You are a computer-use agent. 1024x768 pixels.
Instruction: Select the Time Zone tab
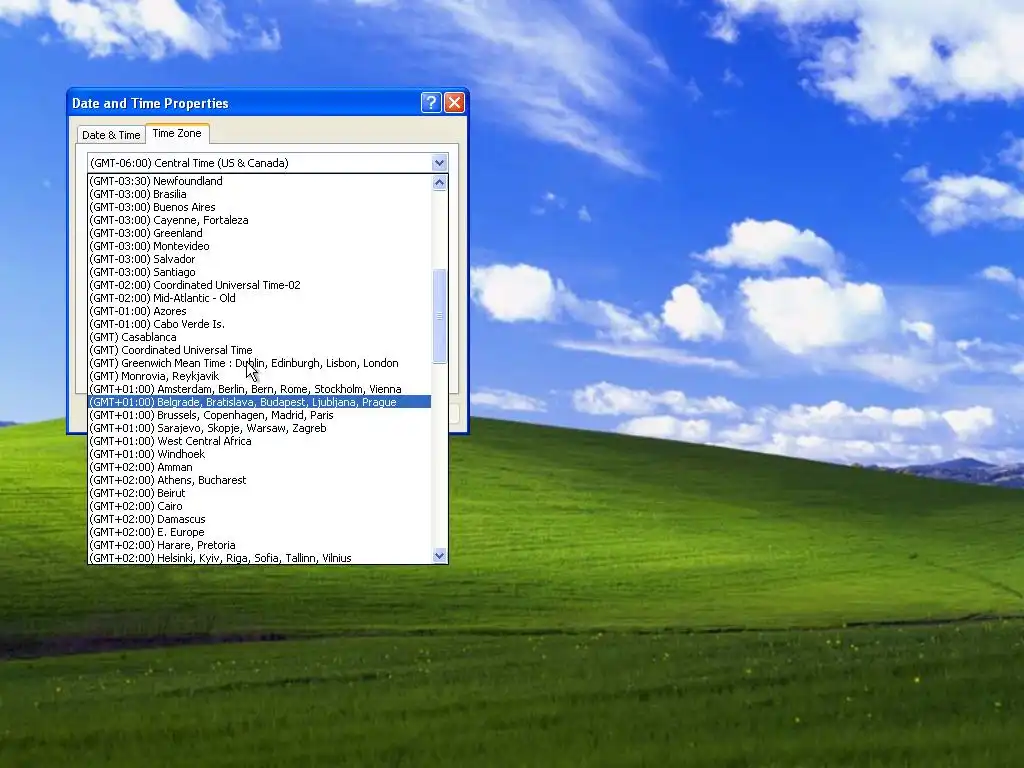coord(177,133)
